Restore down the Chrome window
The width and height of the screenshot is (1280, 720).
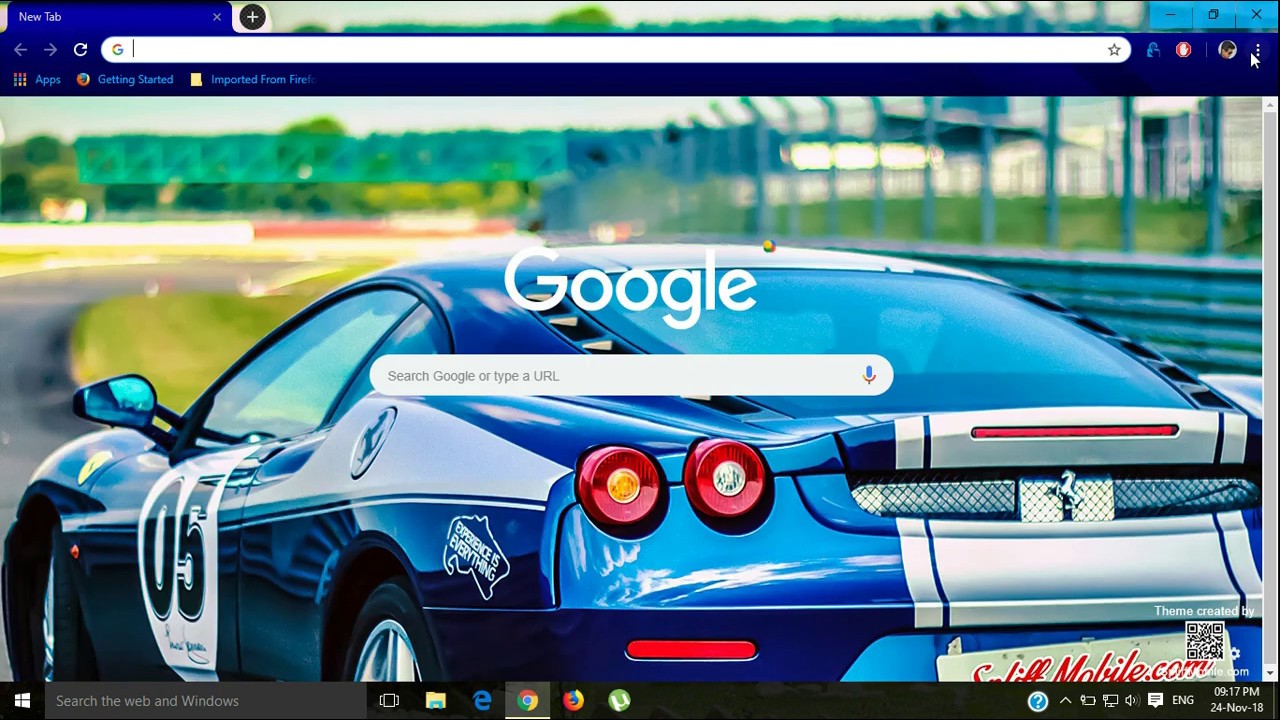1213,15
